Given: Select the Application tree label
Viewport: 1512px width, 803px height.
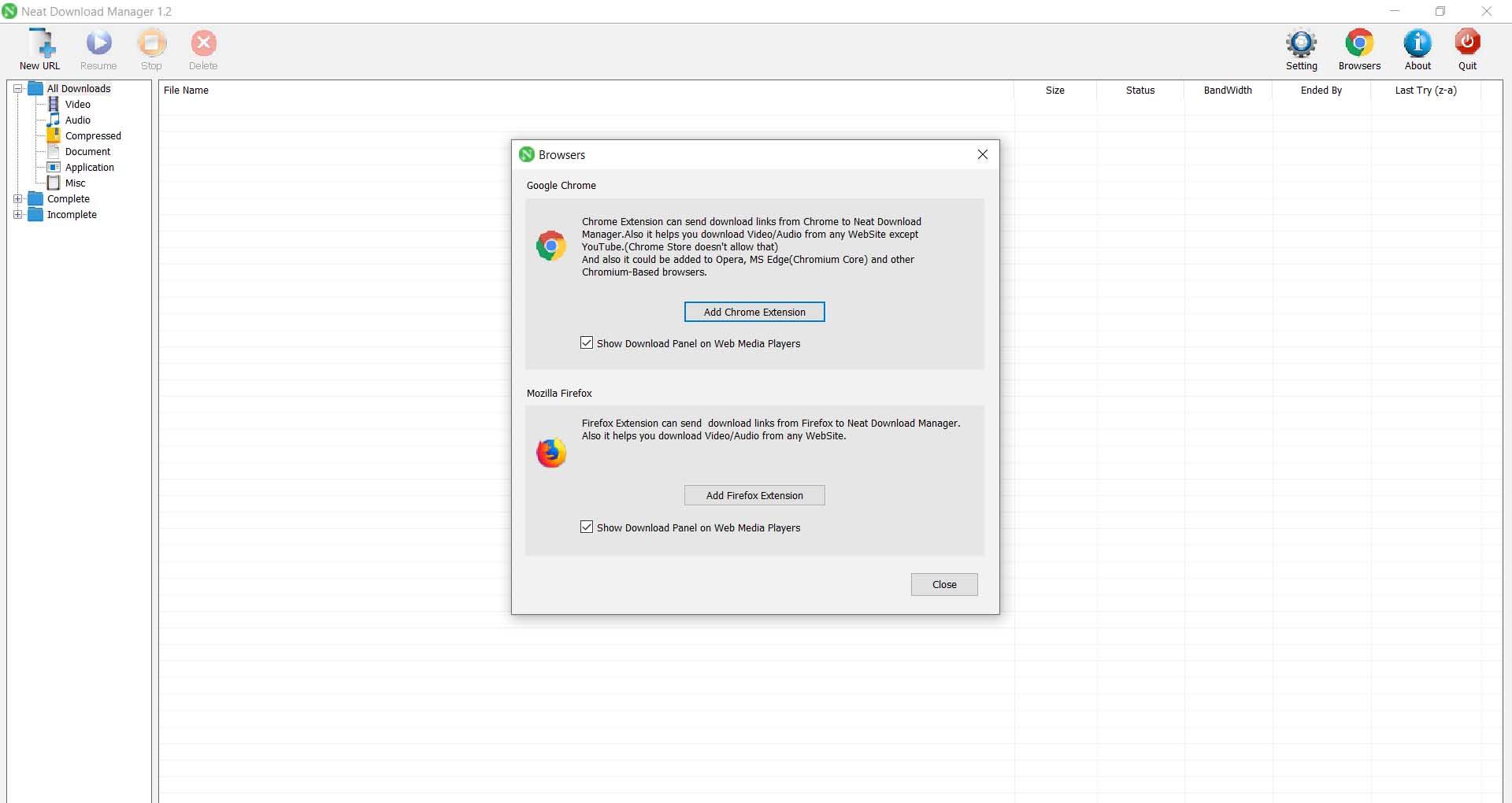Looking at the screenshot, I should [90, 167].
